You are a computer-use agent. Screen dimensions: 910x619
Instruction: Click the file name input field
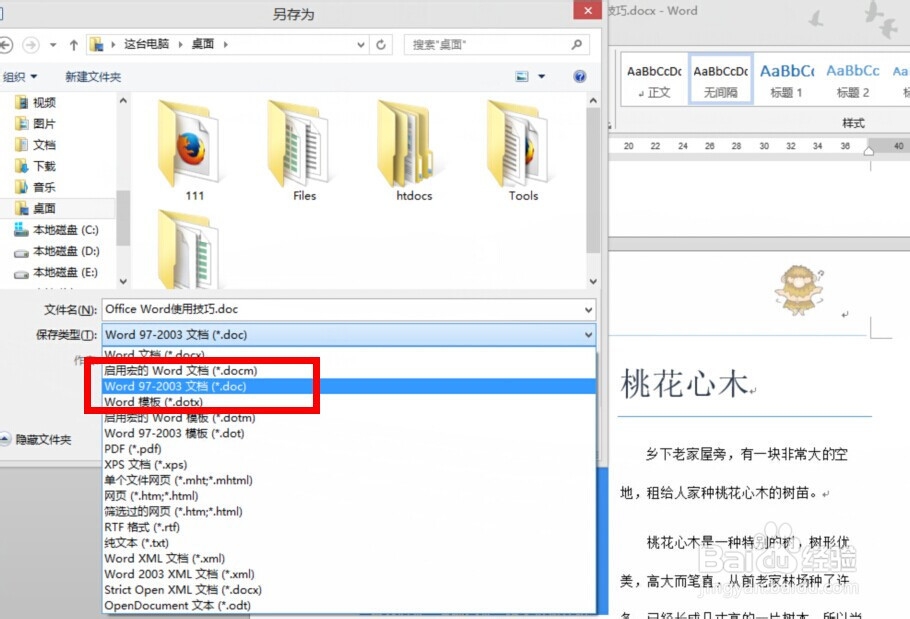[342, 309]
